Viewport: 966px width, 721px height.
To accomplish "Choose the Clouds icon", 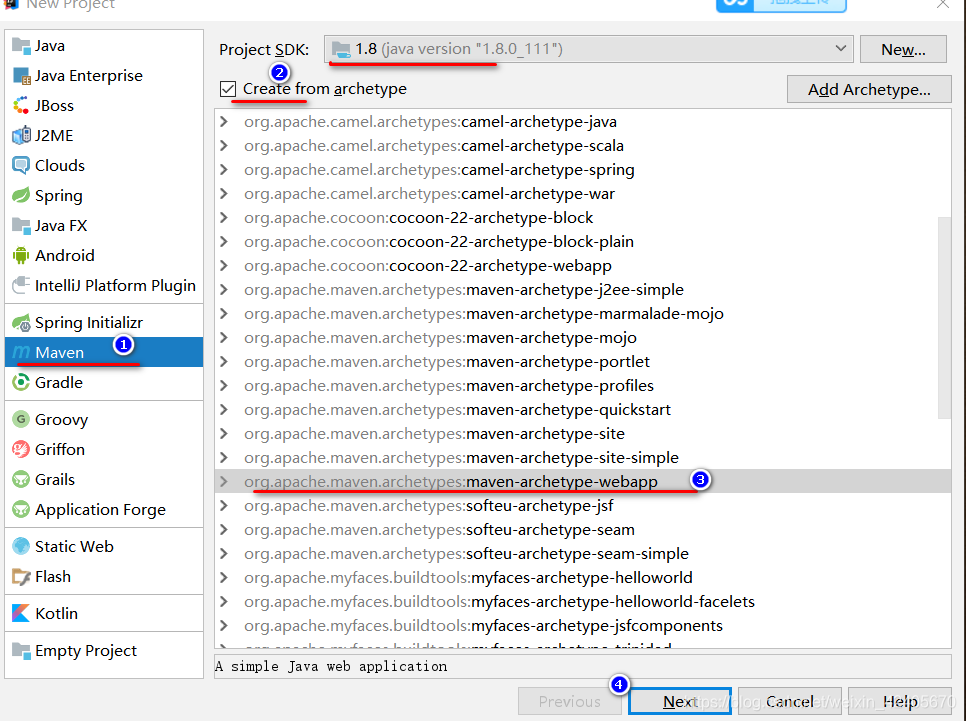I will (21, 165).
